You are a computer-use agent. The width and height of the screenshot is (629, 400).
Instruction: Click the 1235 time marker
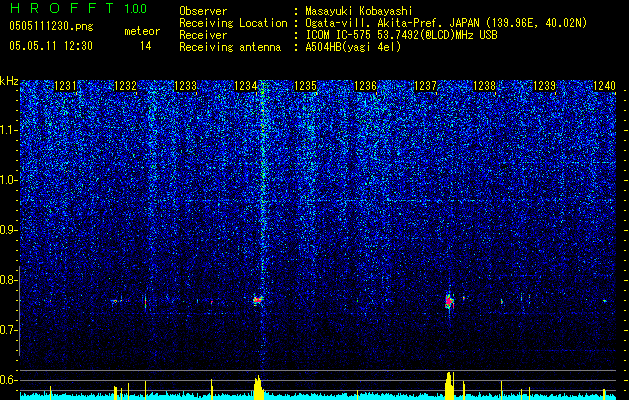click(x=305, y=86)
